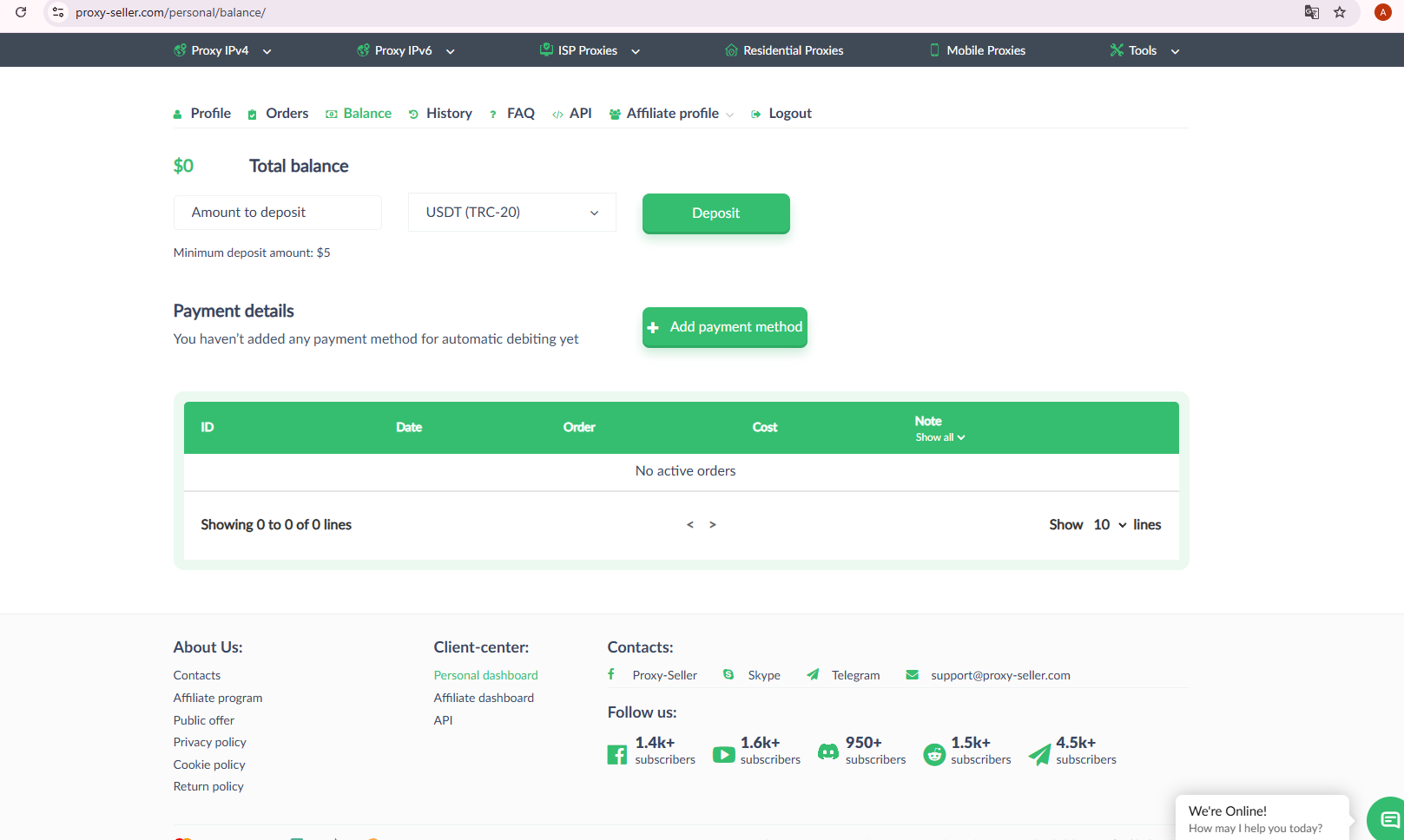The image size is (1404, 840).
Task: Open the browser profile avatar
Action: click(x=1383, y=12)
